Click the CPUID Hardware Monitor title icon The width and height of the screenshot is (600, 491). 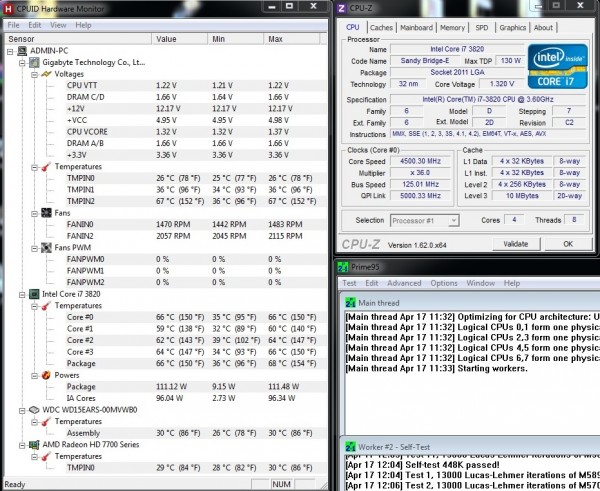[8, 8]
